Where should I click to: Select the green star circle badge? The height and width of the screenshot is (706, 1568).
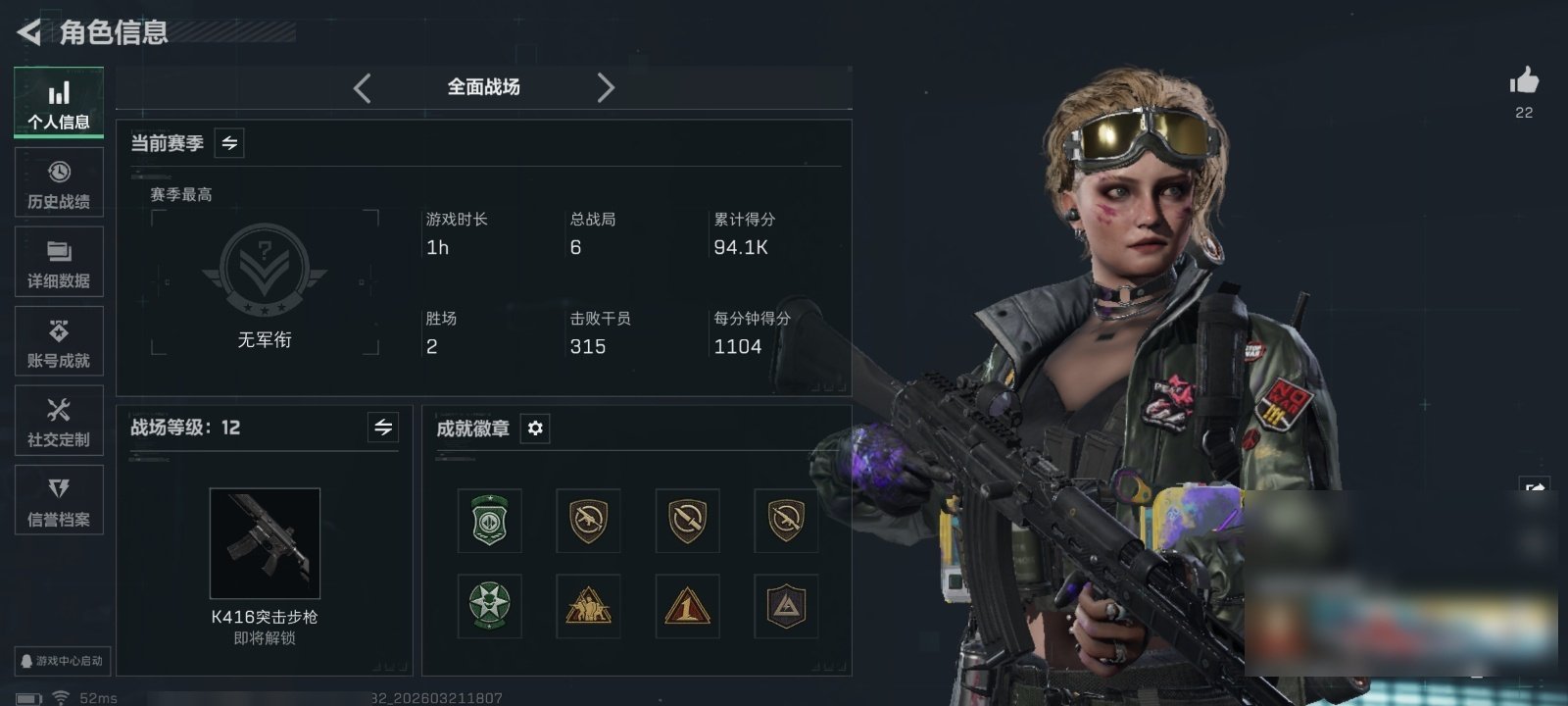(489, 606)
